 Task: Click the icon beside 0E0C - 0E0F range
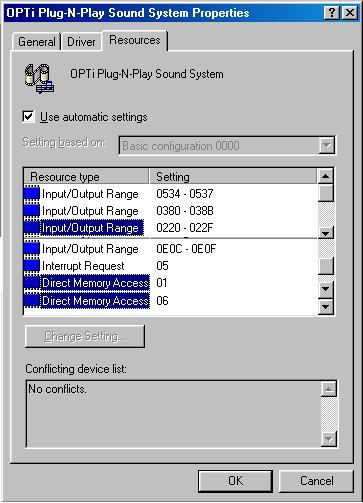(x=32, y=249)
